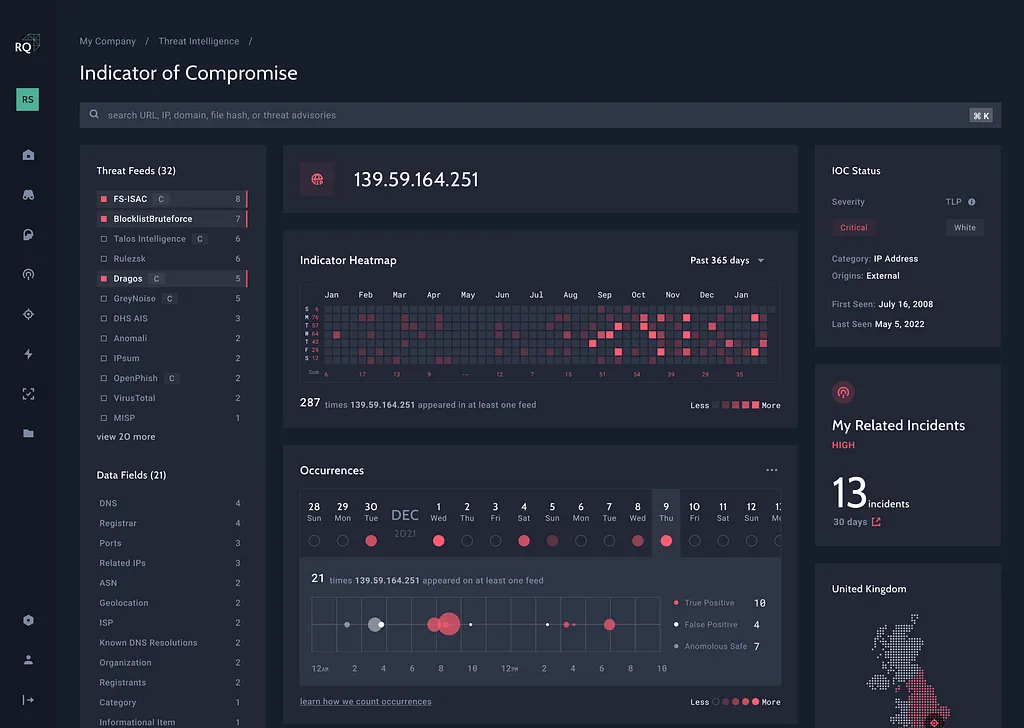Click the sidebar hexagon settings icon
Screen dimensions: 1024x728
pyautogui.click(x=28, y=620)
